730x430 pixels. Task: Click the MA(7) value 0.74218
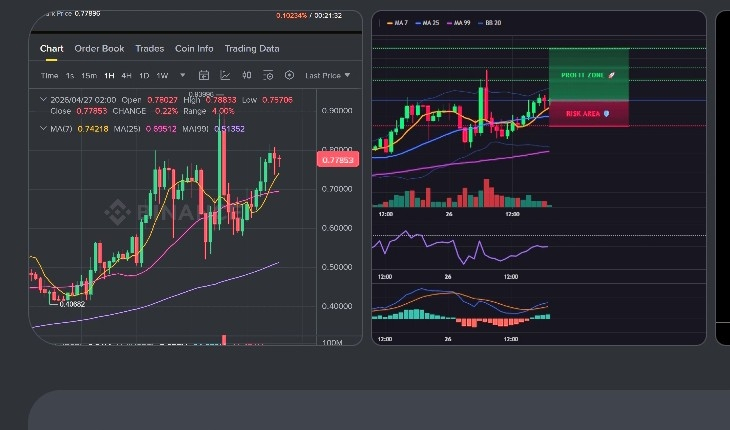click(93, 129)
